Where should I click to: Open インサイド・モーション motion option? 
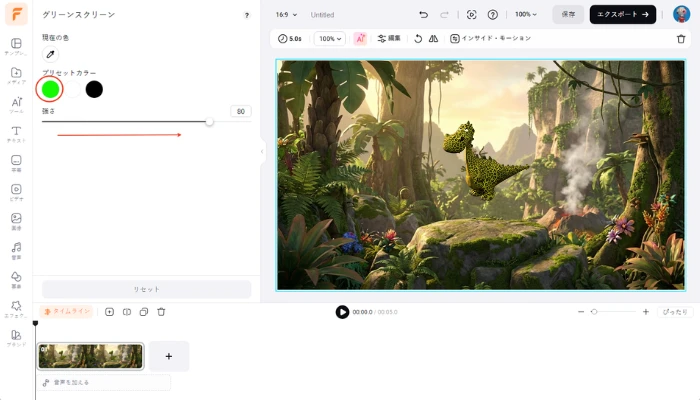click(490, 38)
